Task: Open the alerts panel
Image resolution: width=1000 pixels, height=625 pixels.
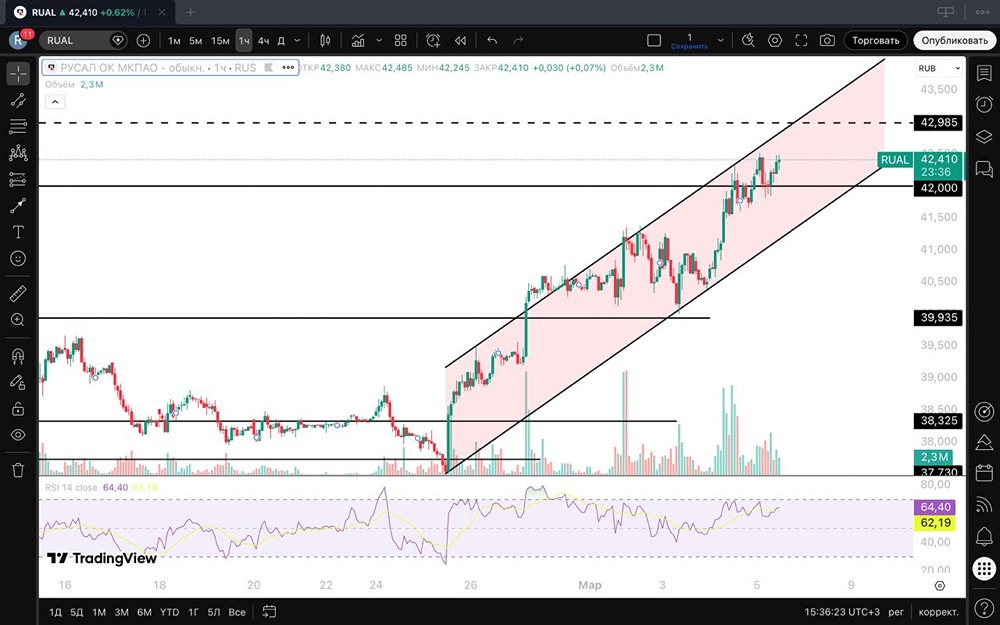Action: (x=983, y=104)
